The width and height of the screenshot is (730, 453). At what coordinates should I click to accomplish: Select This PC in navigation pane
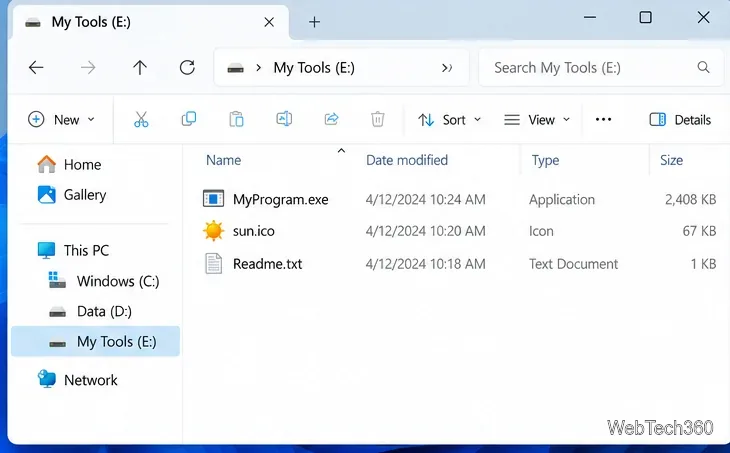pos(86,250)
